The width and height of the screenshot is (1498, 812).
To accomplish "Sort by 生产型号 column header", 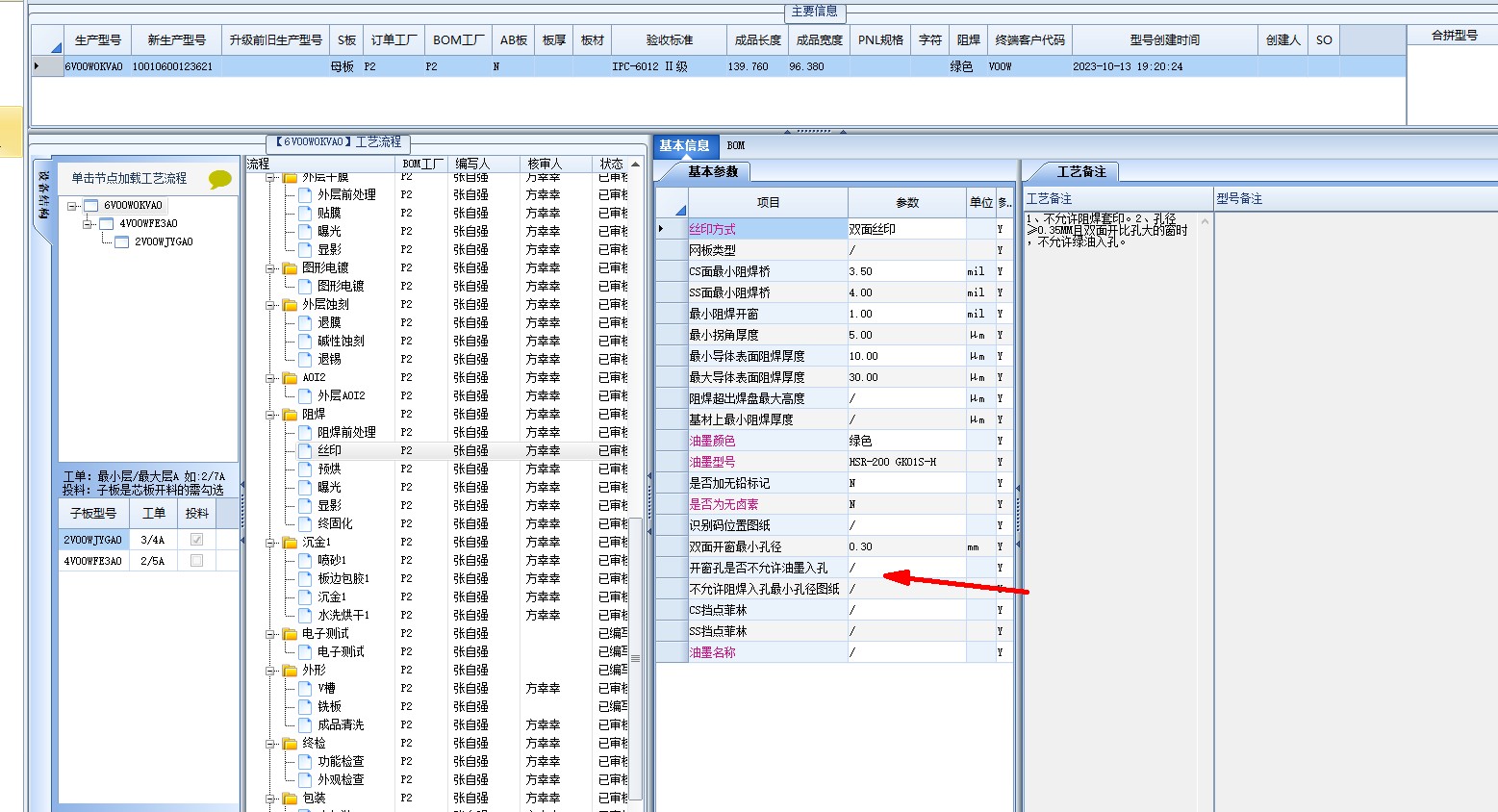I will (x=98, y=39).
